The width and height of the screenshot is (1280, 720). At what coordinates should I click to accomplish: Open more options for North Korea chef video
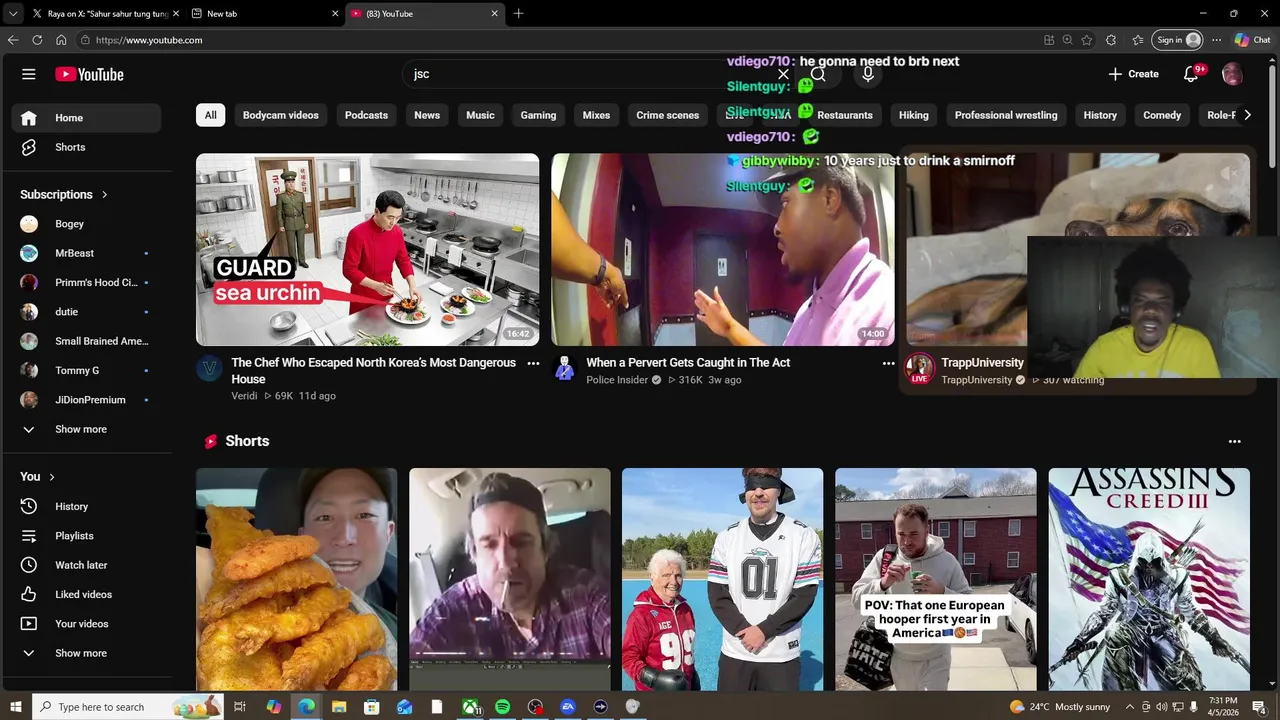click(x=533, y=364)
